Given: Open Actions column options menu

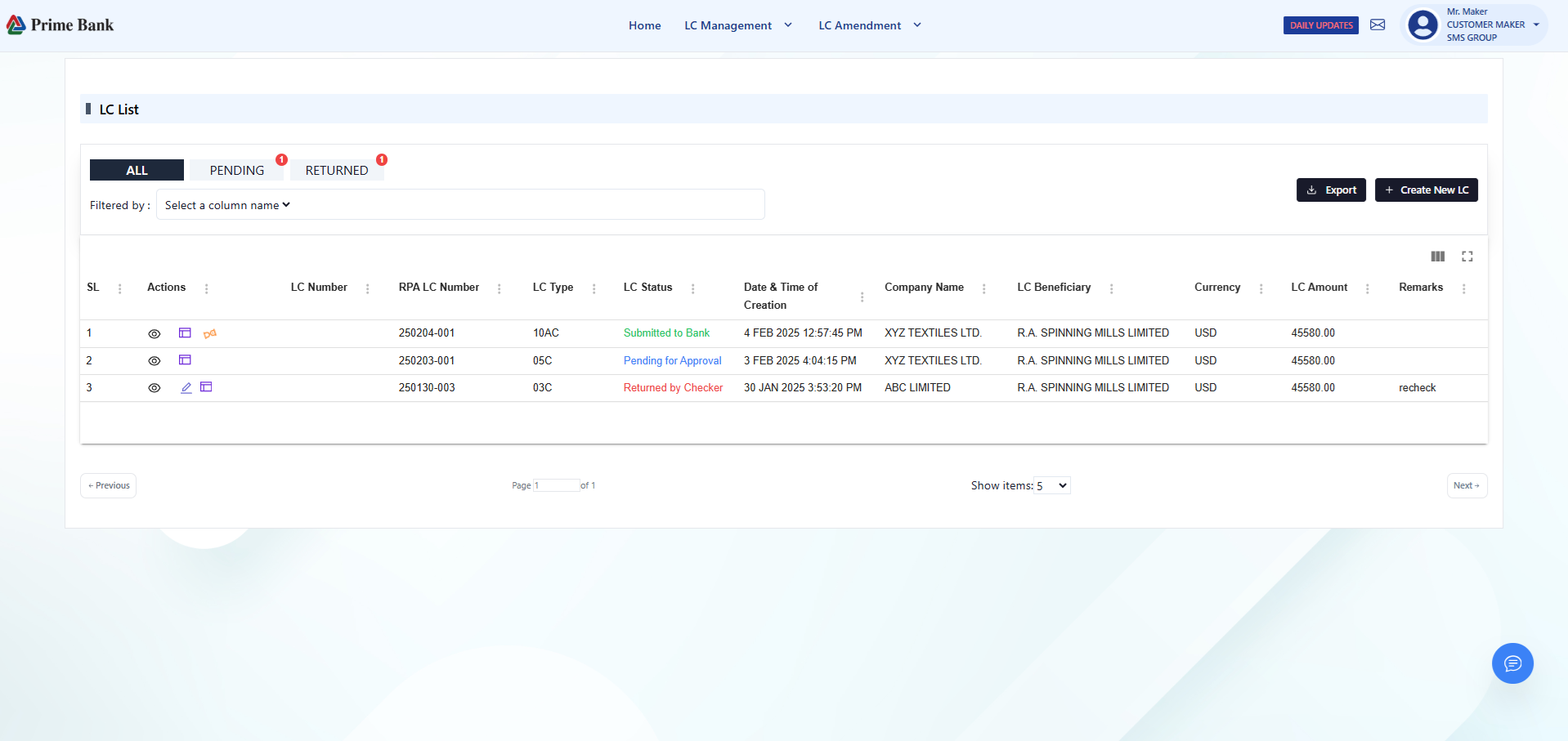Looking at the screenshot, I should click(x=206, y=288).
